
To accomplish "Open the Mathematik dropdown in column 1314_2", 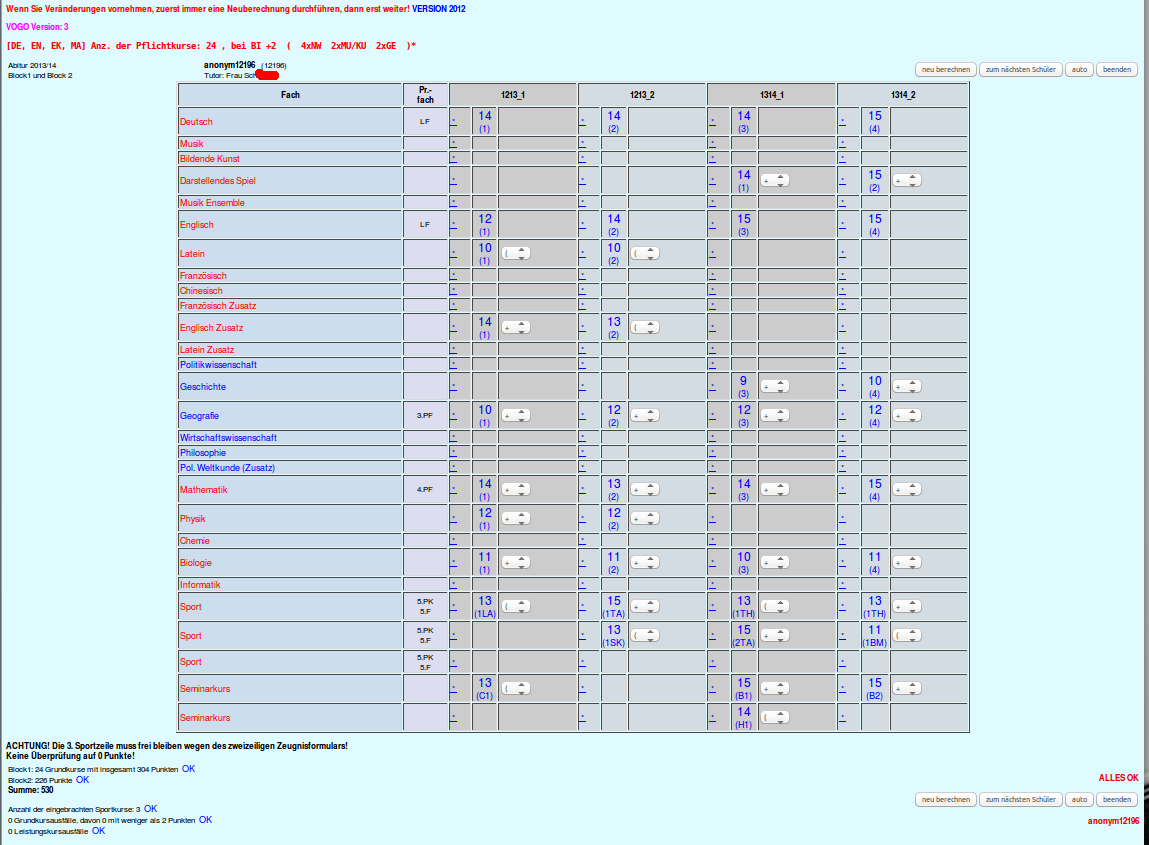I will point(906,490).
